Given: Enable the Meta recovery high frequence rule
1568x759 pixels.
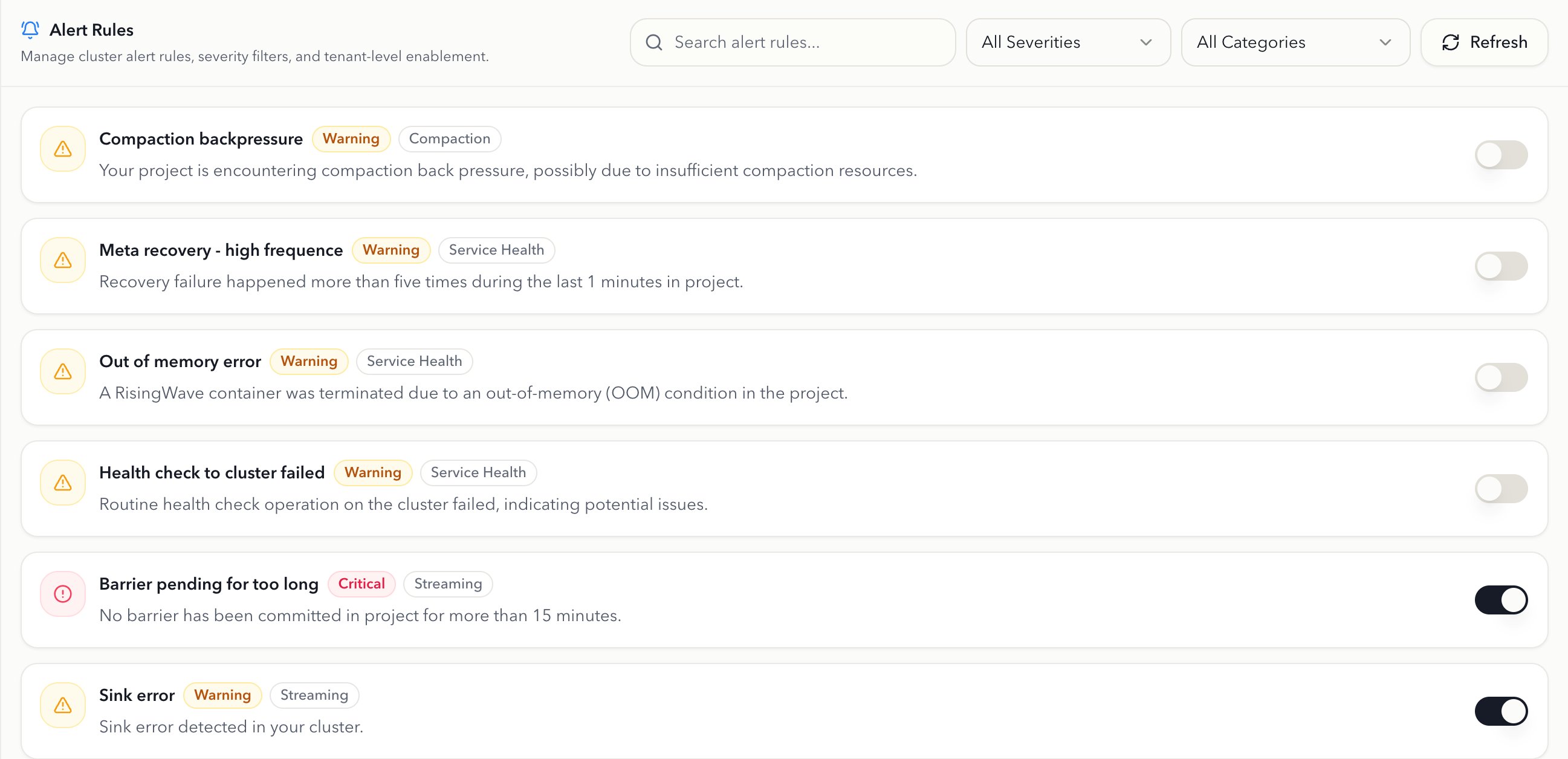Looking at the screenshot, I should click(x=1501, y=266).
